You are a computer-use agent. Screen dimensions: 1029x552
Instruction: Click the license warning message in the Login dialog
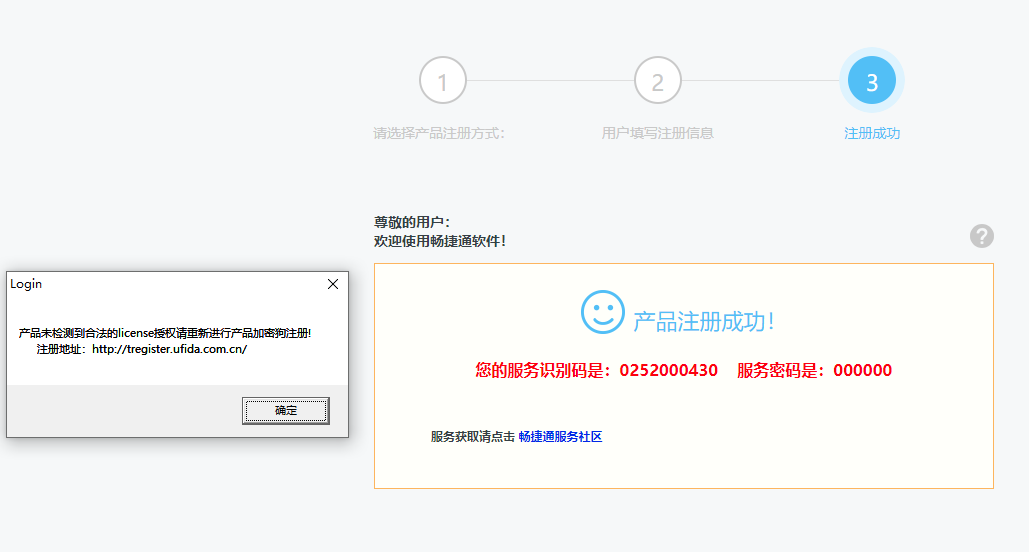(165, 333)
